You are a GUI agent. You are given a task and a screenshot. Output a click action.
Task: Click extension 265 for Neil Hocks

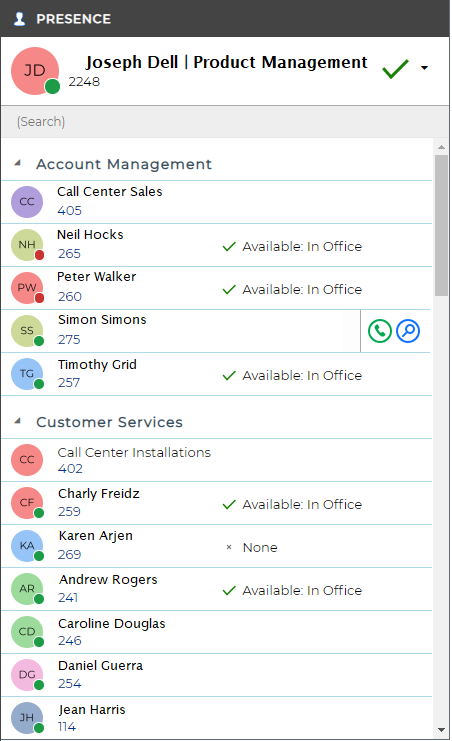[69, 254]
